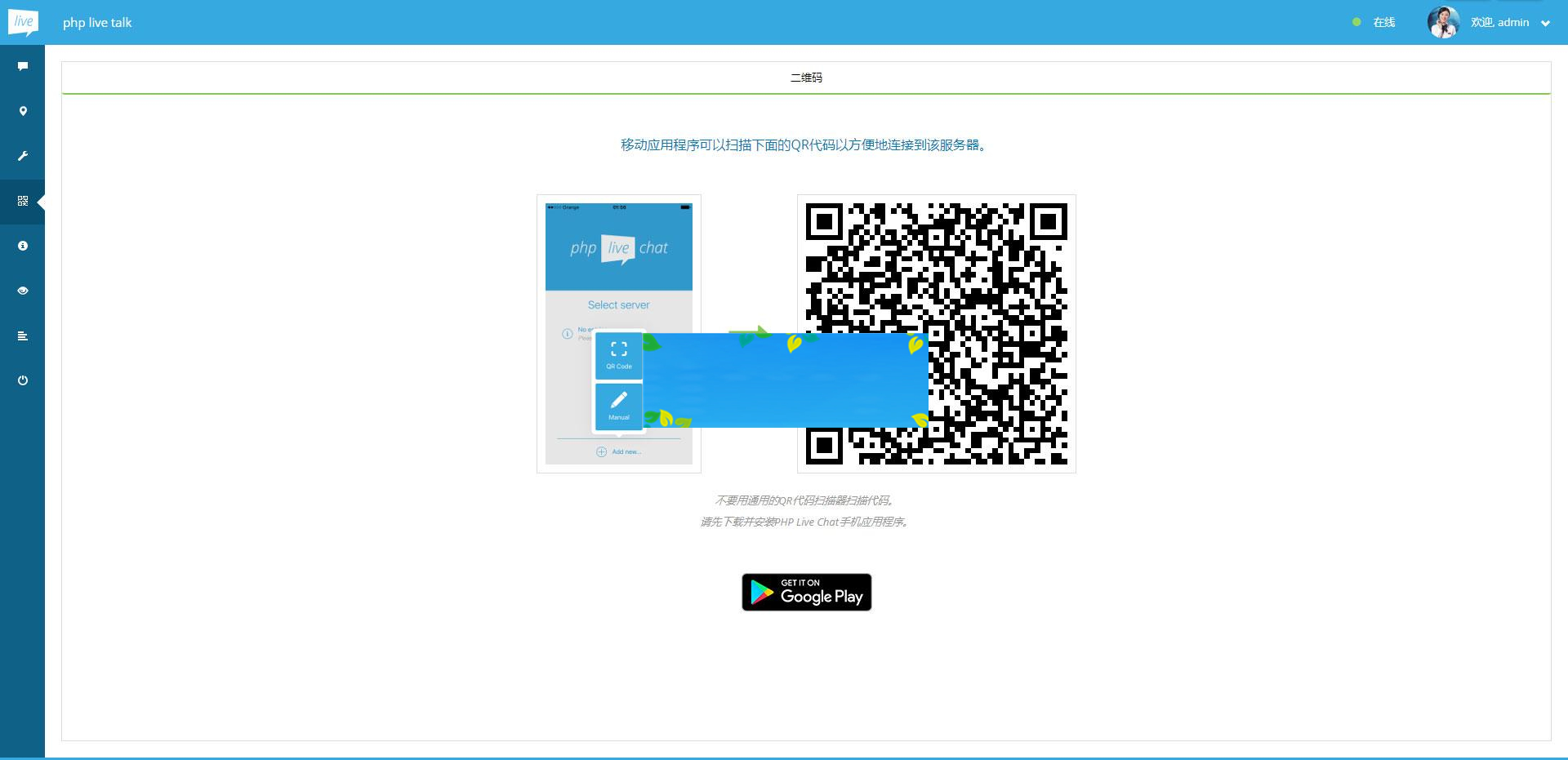Open the text lines log icon

coord(23,336)
